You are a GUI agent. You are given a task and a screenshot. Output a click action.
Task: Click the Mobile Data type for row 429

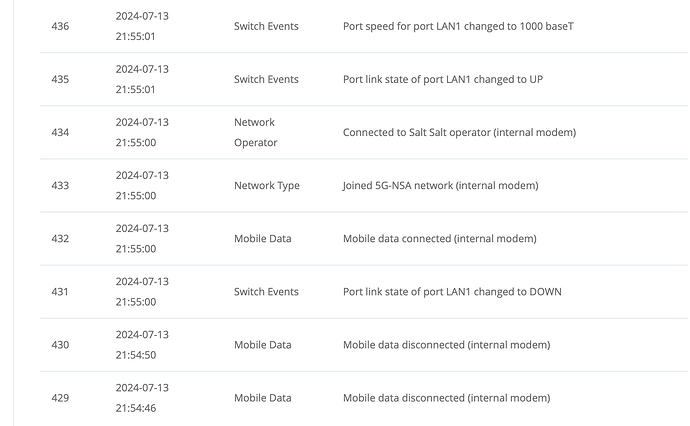pyautogui.click(x=263, y=398)
